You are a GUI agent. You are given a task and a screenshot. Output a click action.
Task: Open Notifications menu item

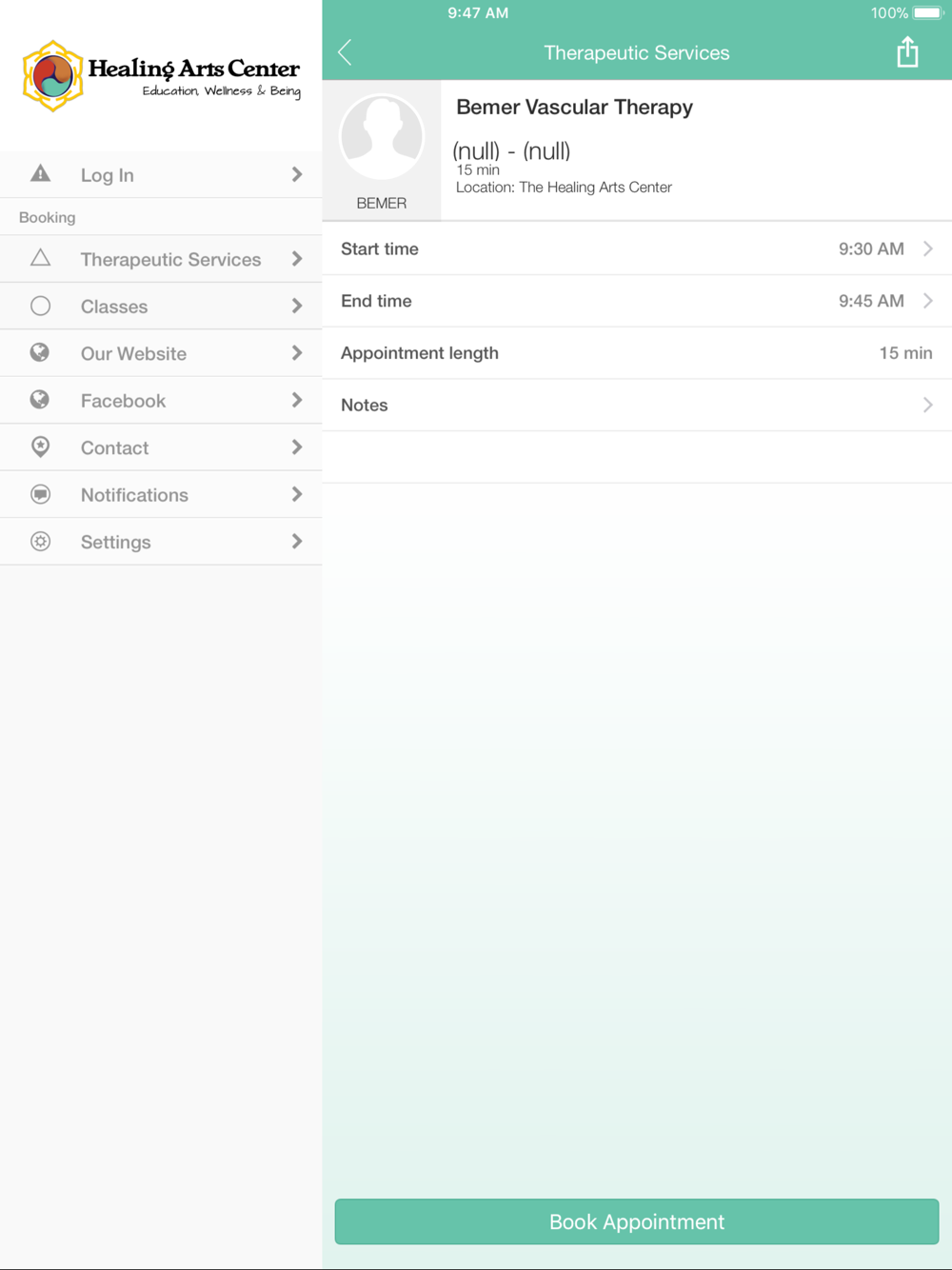coord(161,494)
